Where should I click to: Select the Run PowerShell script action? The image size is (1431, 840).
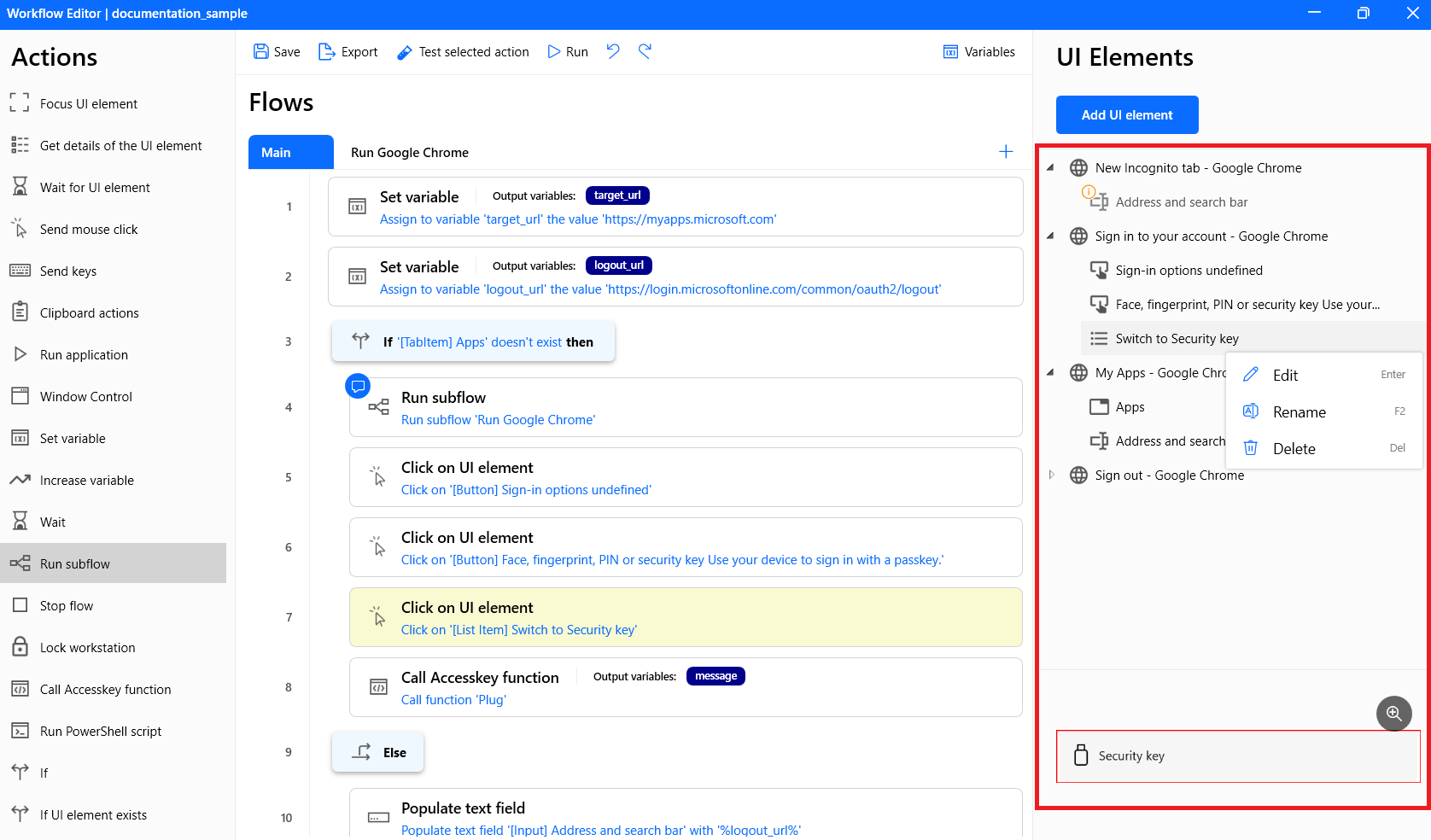click(113, 732)
